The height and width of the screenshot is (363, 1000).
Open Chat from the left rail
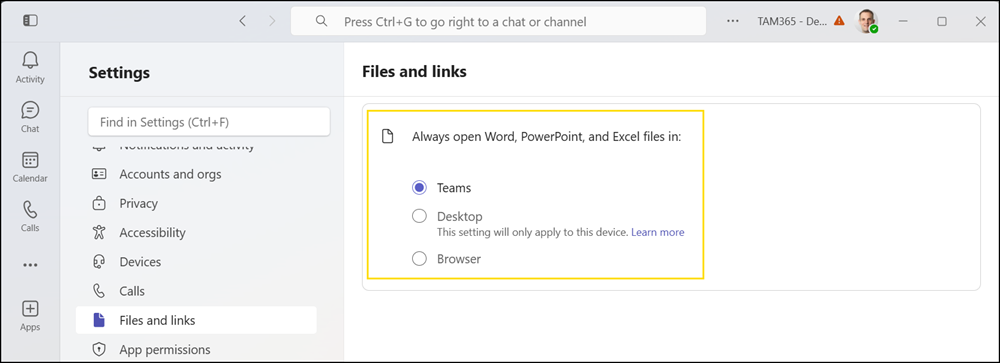pyautogui.click(x=30, y=110)
